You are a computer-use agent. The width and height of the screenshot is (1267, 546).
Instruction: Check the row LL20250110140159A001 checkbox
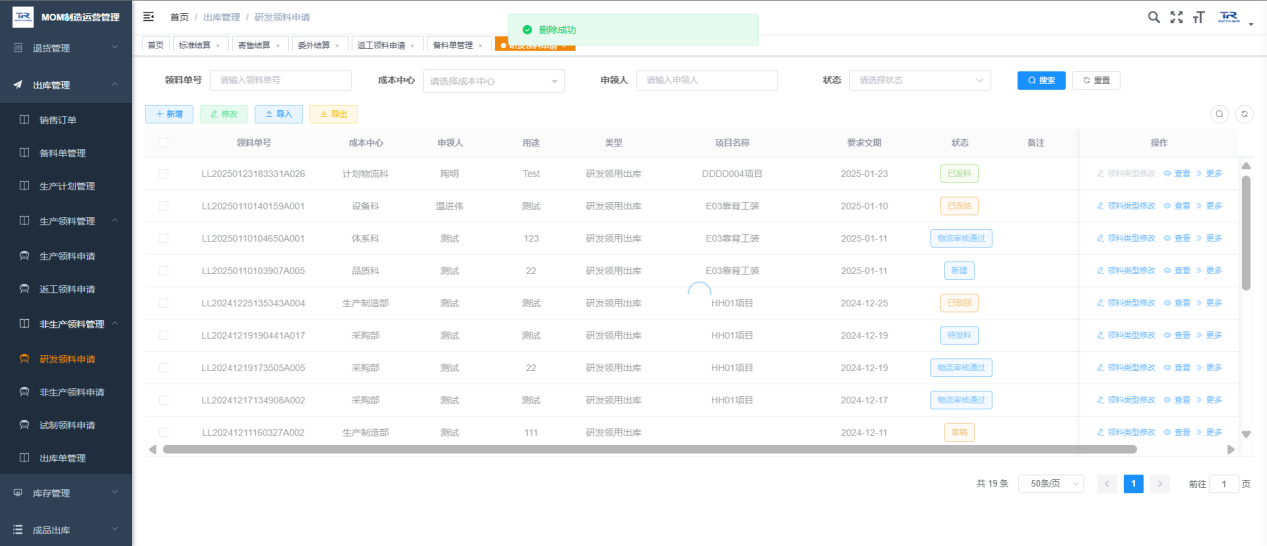pos(164,206)
